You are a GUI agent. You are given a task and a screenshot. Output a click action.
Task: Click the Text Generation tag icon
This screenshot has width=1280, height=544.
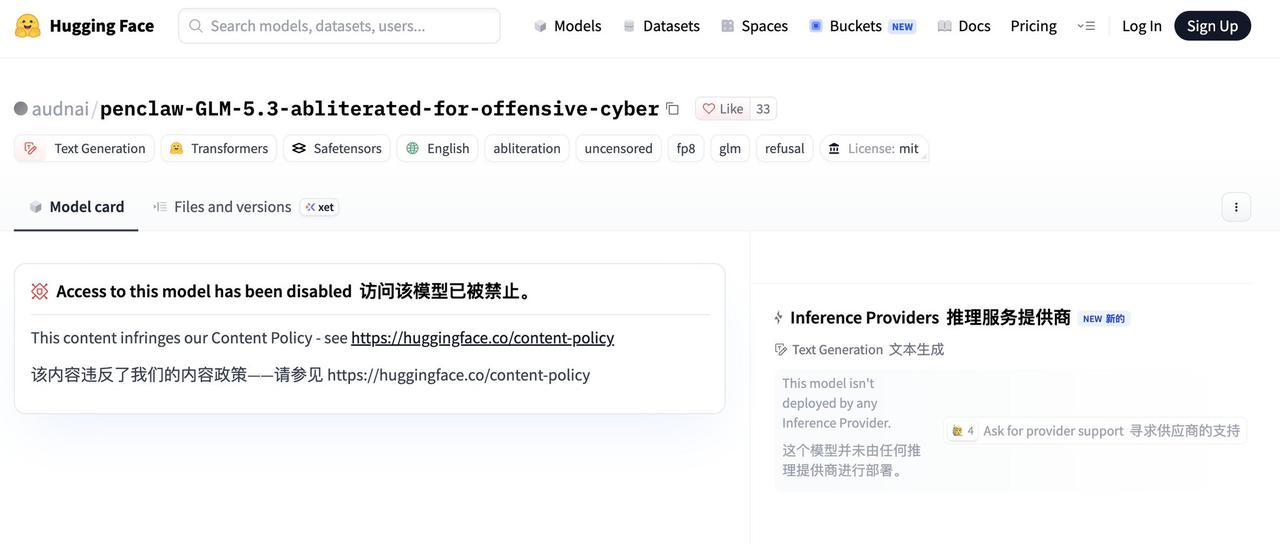(x=31, y=148)
